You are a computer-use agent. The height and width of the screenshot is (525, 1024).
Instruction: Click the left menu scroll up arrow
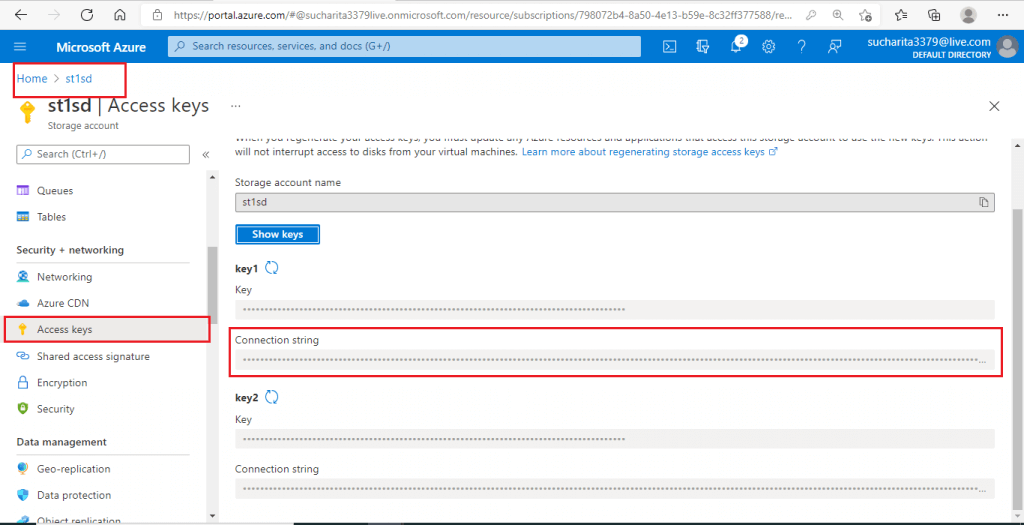tap(212, 178)
